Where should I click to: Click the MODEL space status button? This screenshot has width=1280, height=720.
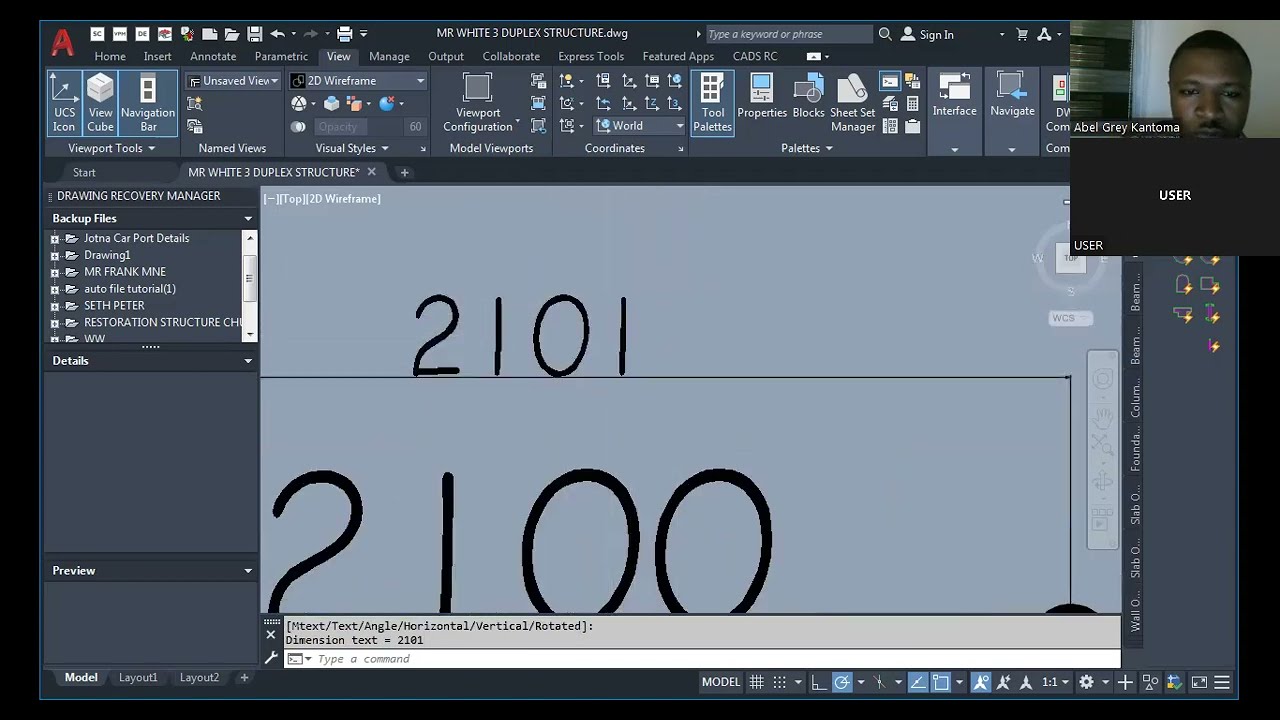(x=720, y=682)
